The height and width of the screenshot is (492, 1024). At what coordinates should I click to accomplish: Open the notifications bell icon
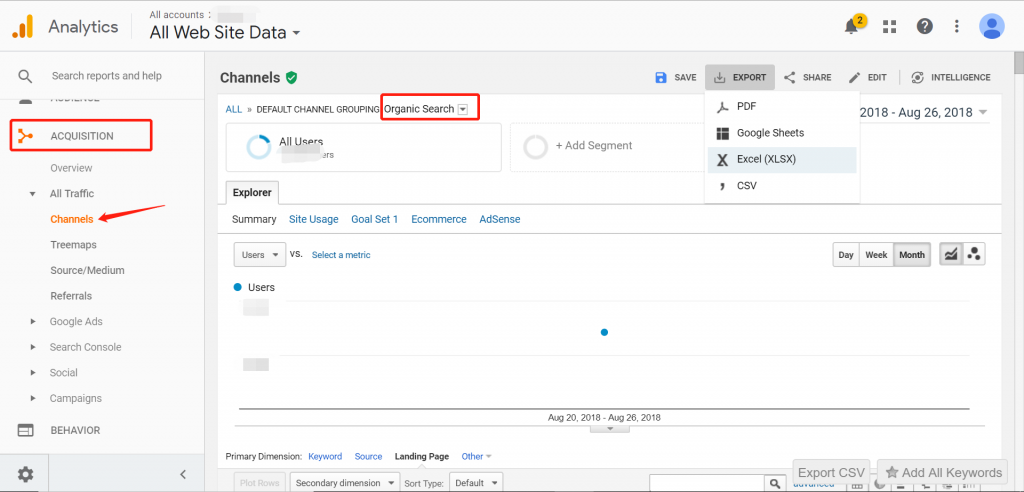852,27
